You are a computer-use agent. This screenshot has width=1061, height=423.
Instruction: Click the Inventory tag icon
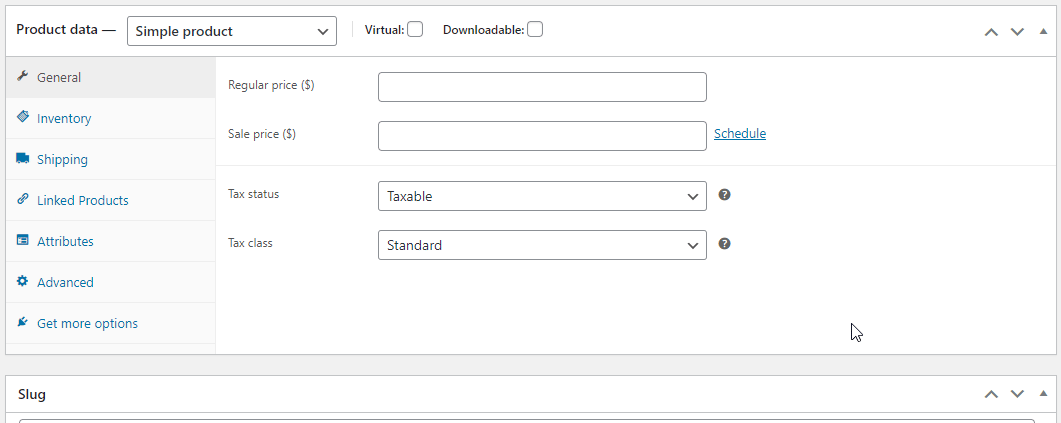point(22,118)
